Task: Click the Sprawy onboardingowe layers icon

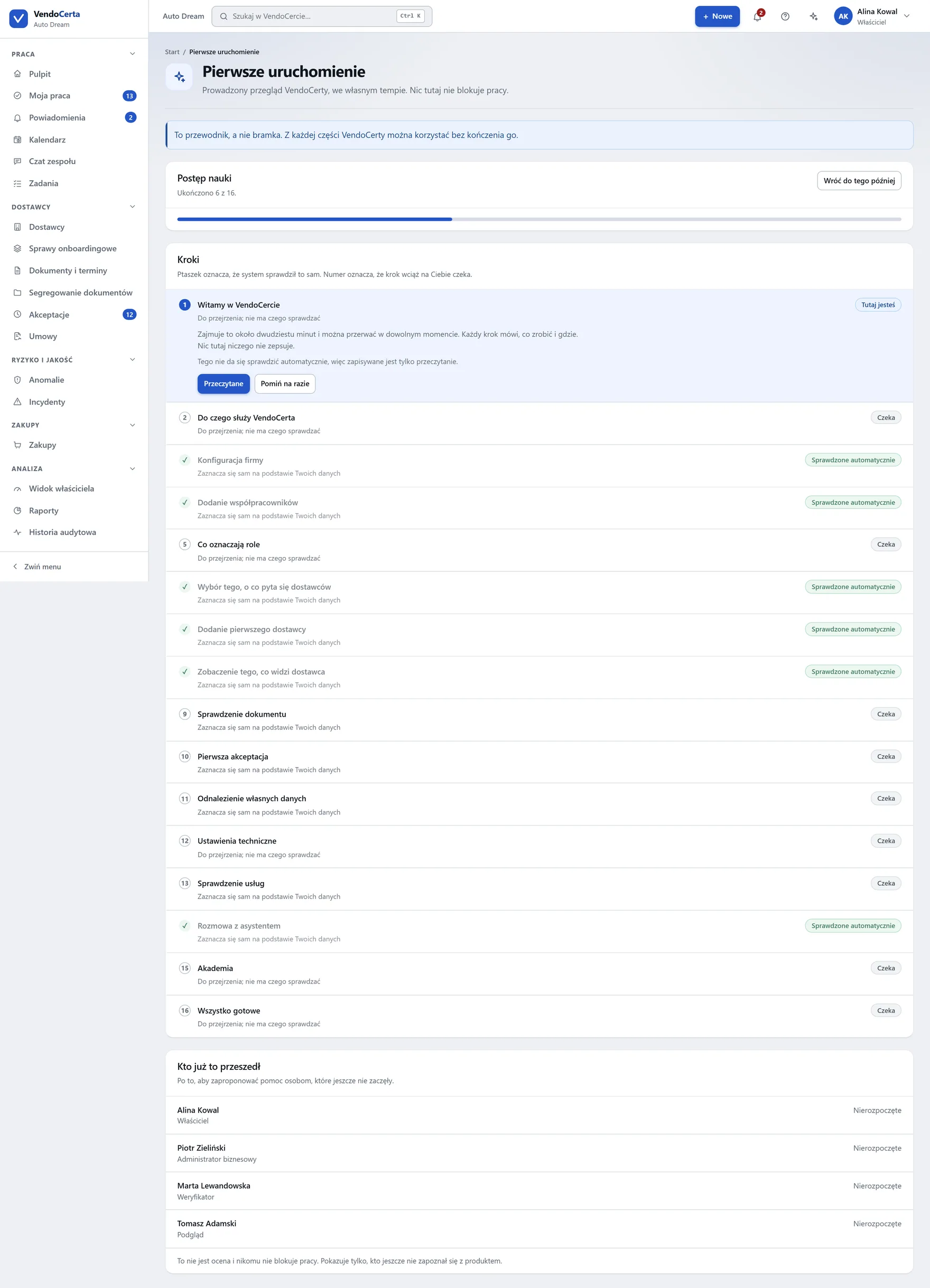Action: (x=17, y=249)
